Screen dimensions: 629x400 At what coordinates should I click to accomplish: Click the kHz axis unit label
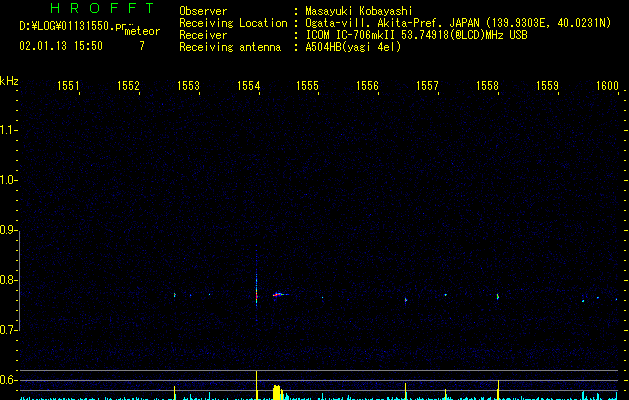[x=9, y=81]
